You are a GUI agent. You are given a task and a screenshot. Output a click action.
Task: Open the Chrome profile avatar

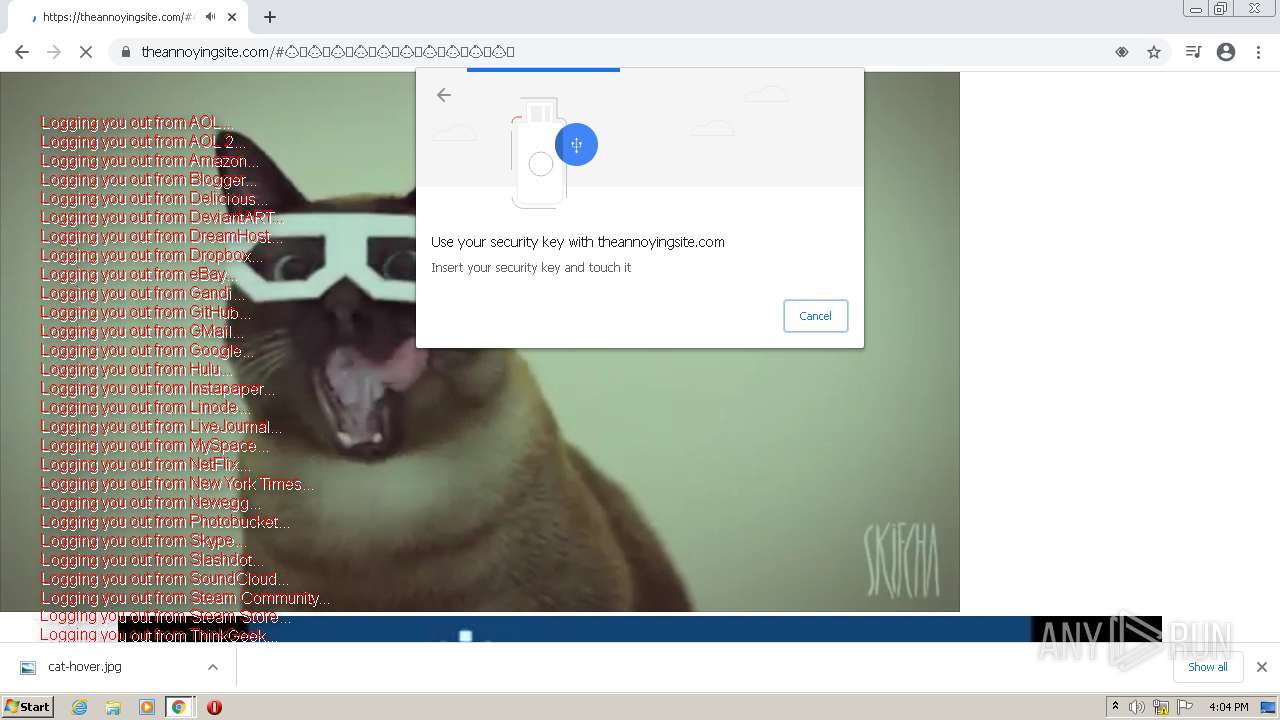pos(1226,52)
